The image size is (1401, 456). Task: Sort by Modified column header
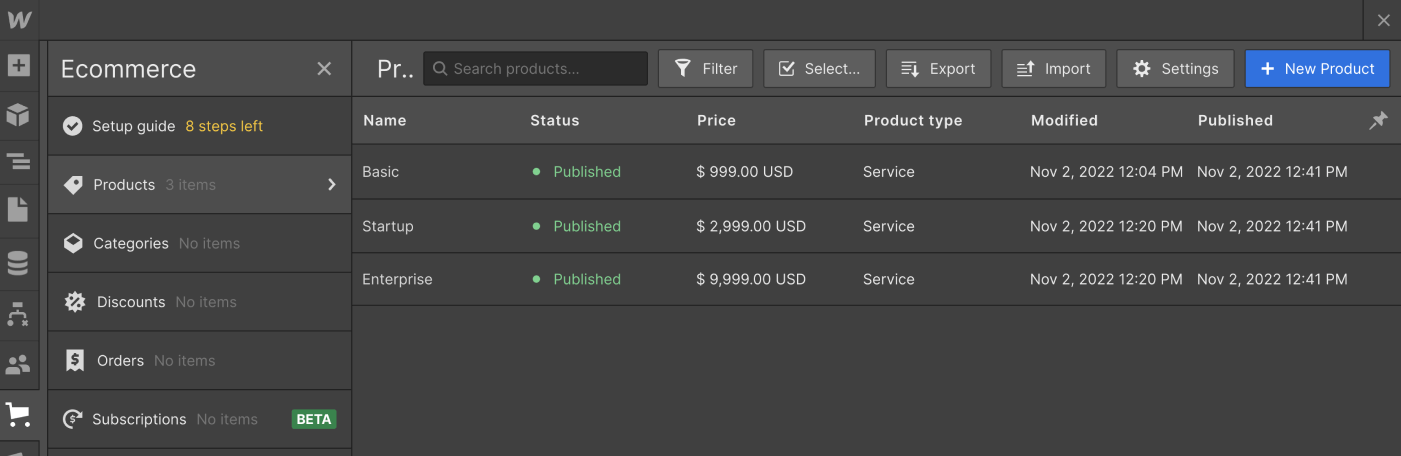tap(1064, 120)
